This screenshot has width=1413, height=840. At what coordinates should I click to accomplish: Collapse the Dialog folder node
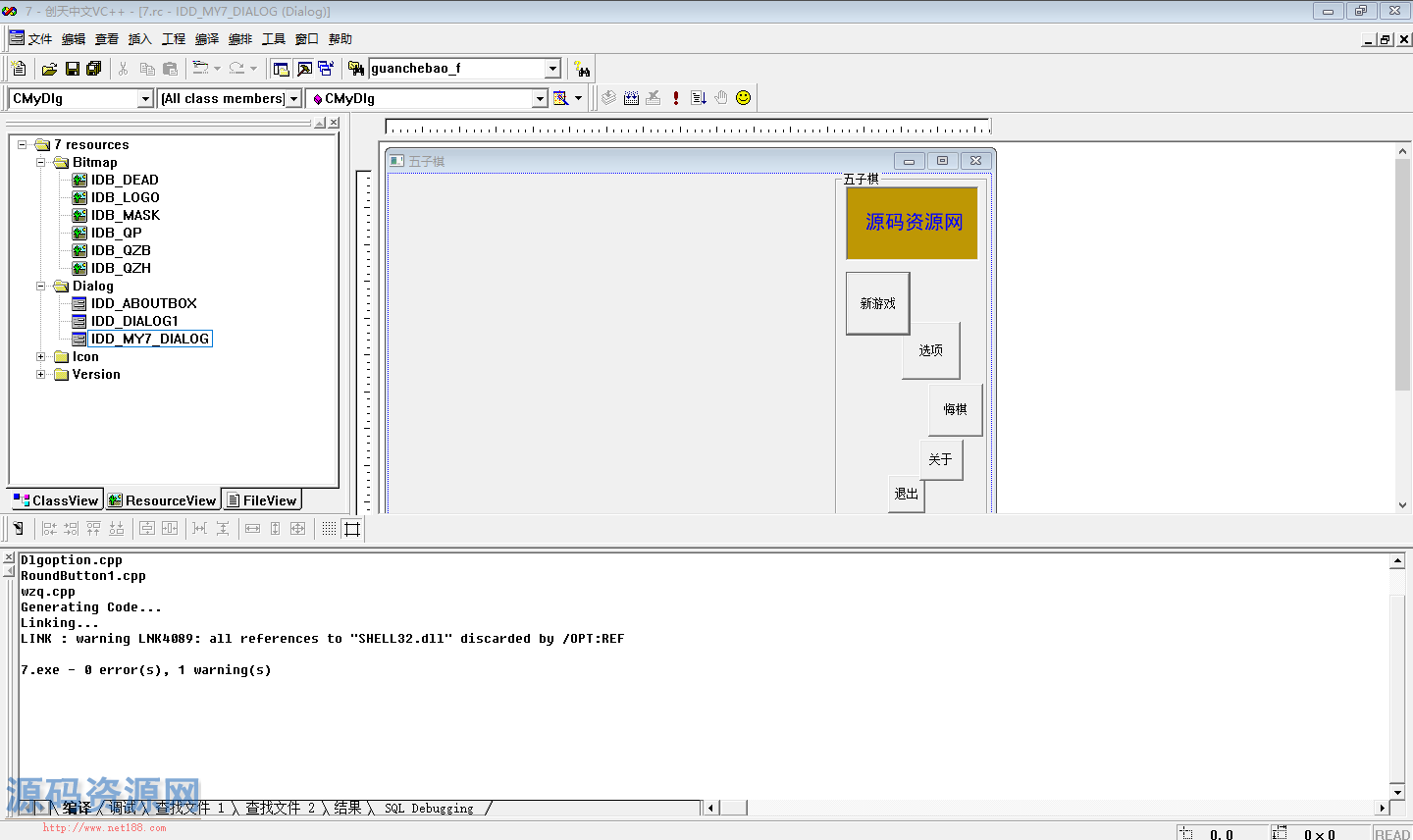click(41, 287)
